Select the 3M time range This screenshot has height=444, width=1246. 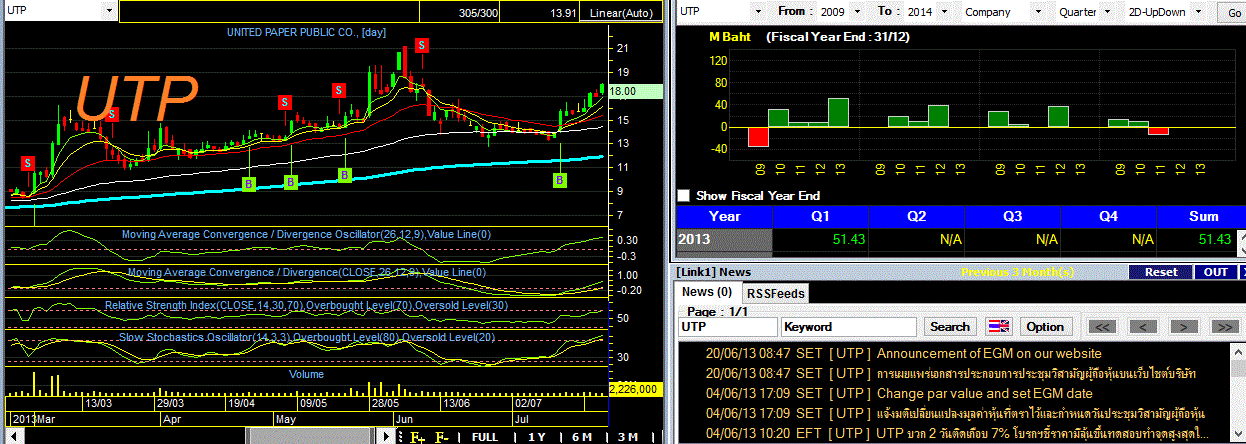pyautogui.click(x=627, y=437)
